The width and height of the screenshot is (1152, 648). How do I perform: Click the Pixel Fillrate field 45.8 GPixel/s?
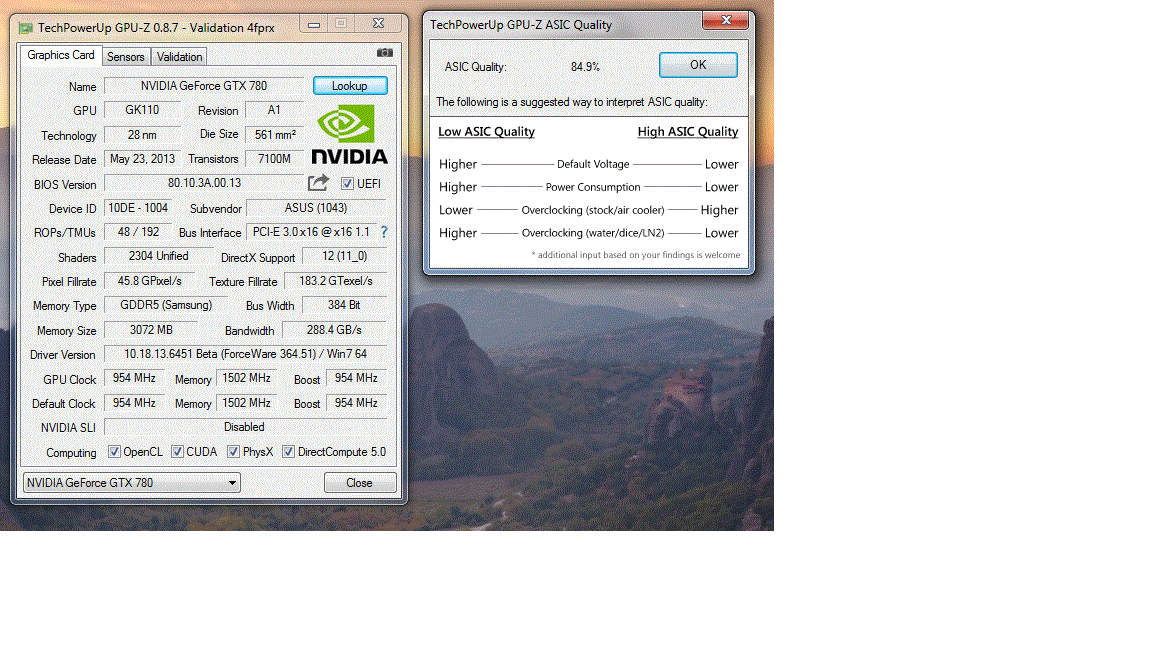click(150, 281)
